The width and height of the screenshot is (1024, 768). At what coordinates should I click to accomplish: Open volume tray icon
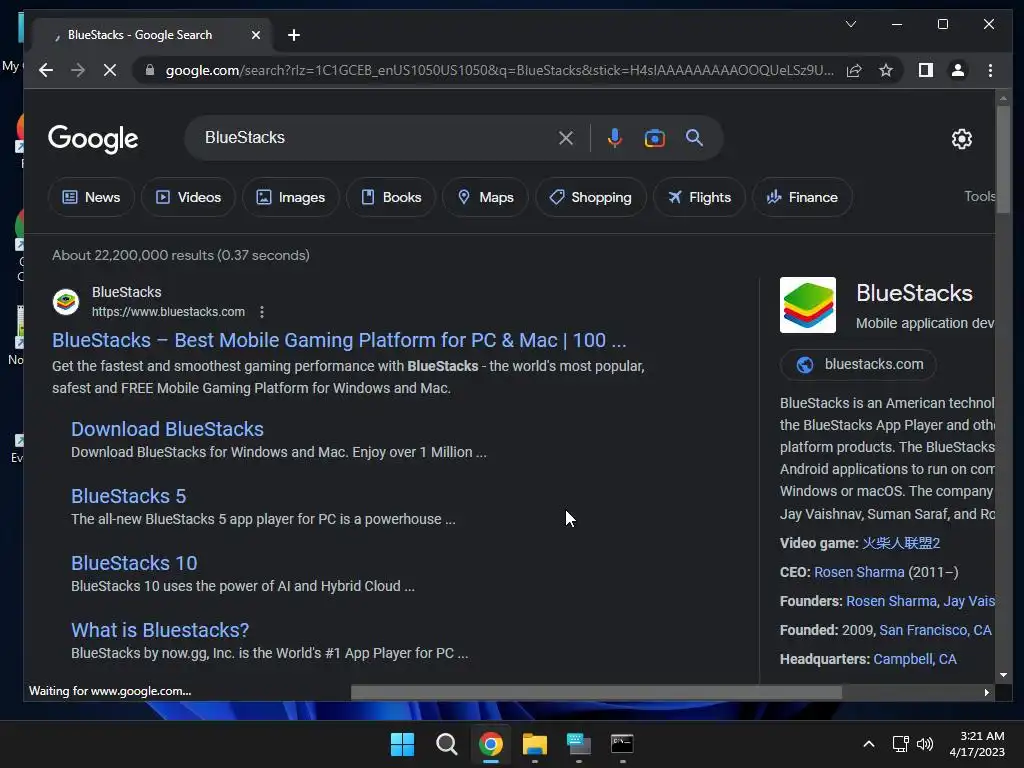pyautogui.click(x=925, y=744)
